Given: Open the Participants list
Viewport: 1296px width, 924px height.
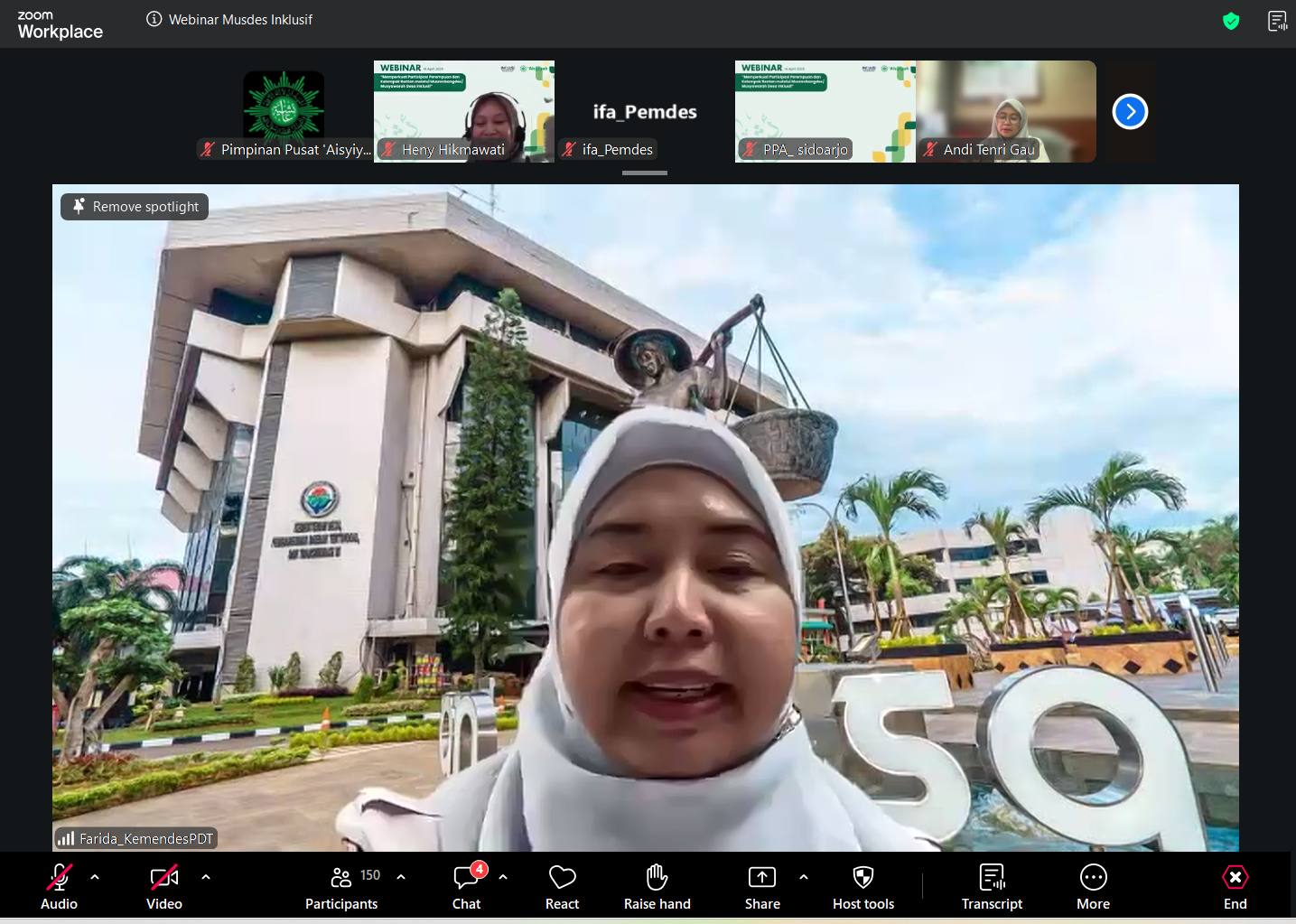Looking at the screenshot, I should 341,886.
